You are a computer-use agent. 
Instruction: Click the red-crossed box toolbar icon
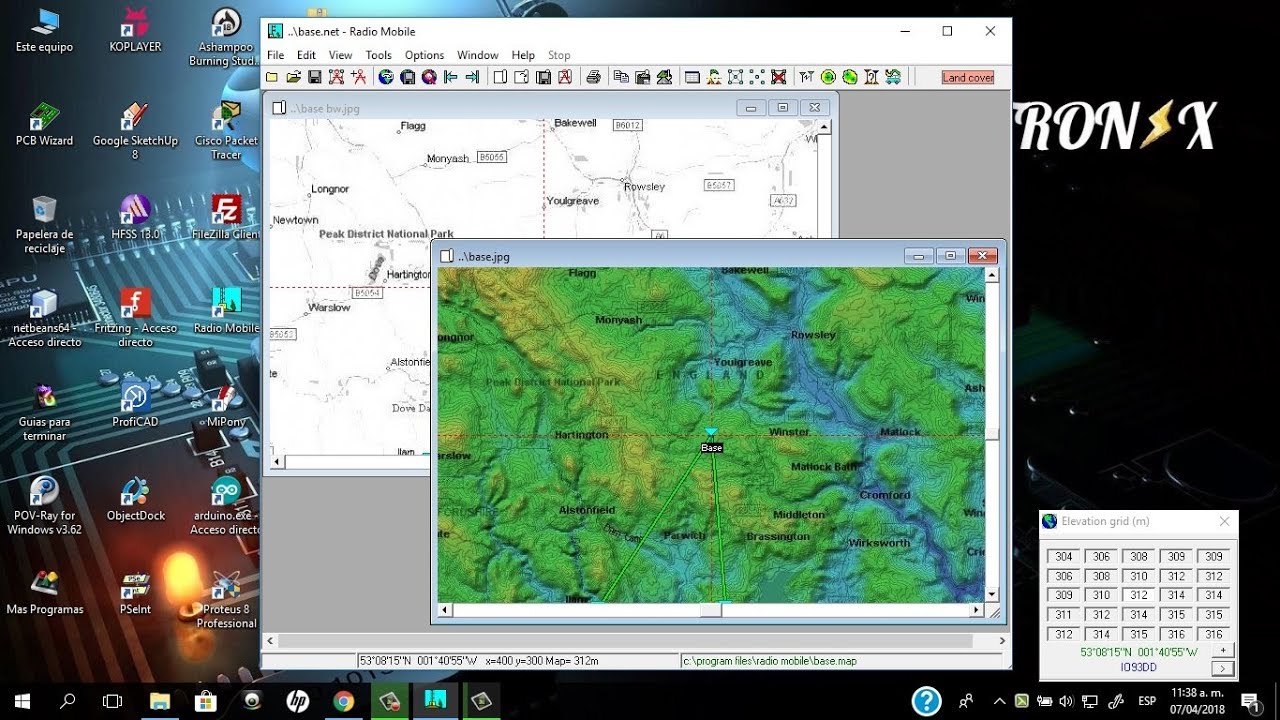[x=778, y=77]
